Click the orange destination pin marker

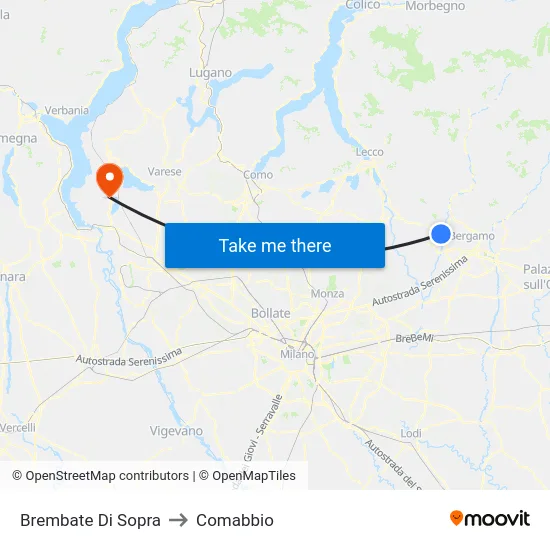point(110,180)
